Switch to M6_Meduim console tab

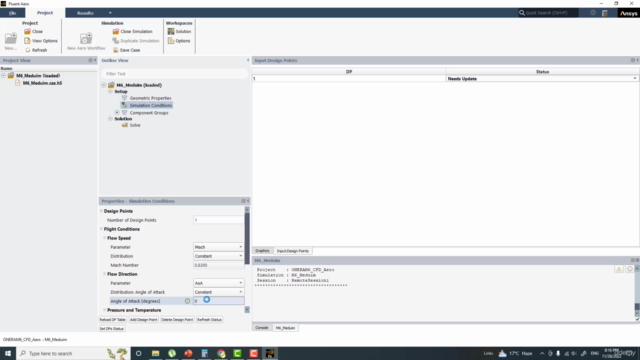tap(285, 328)
